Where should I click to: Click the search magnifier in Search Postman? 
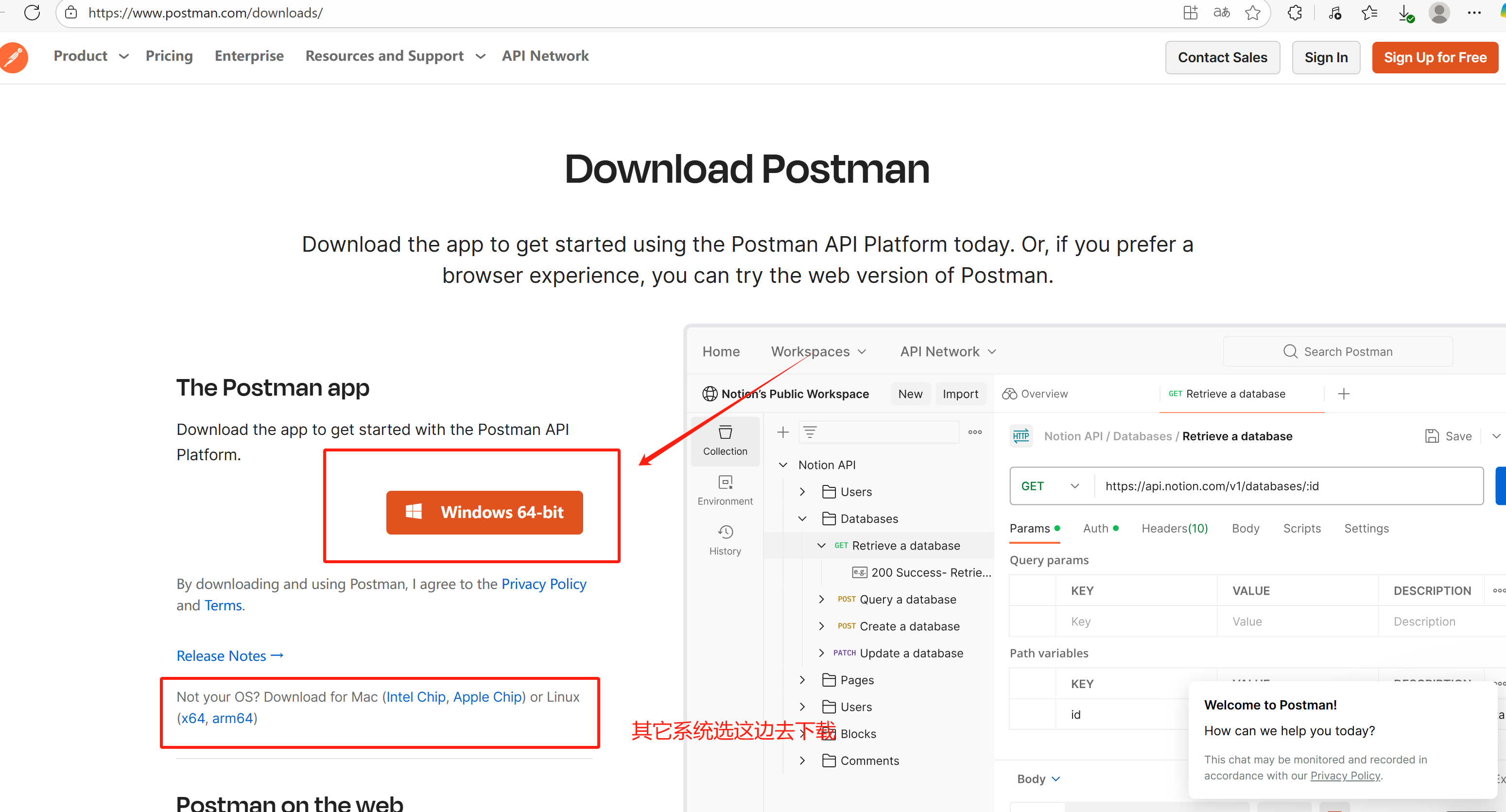(1290, 351)
